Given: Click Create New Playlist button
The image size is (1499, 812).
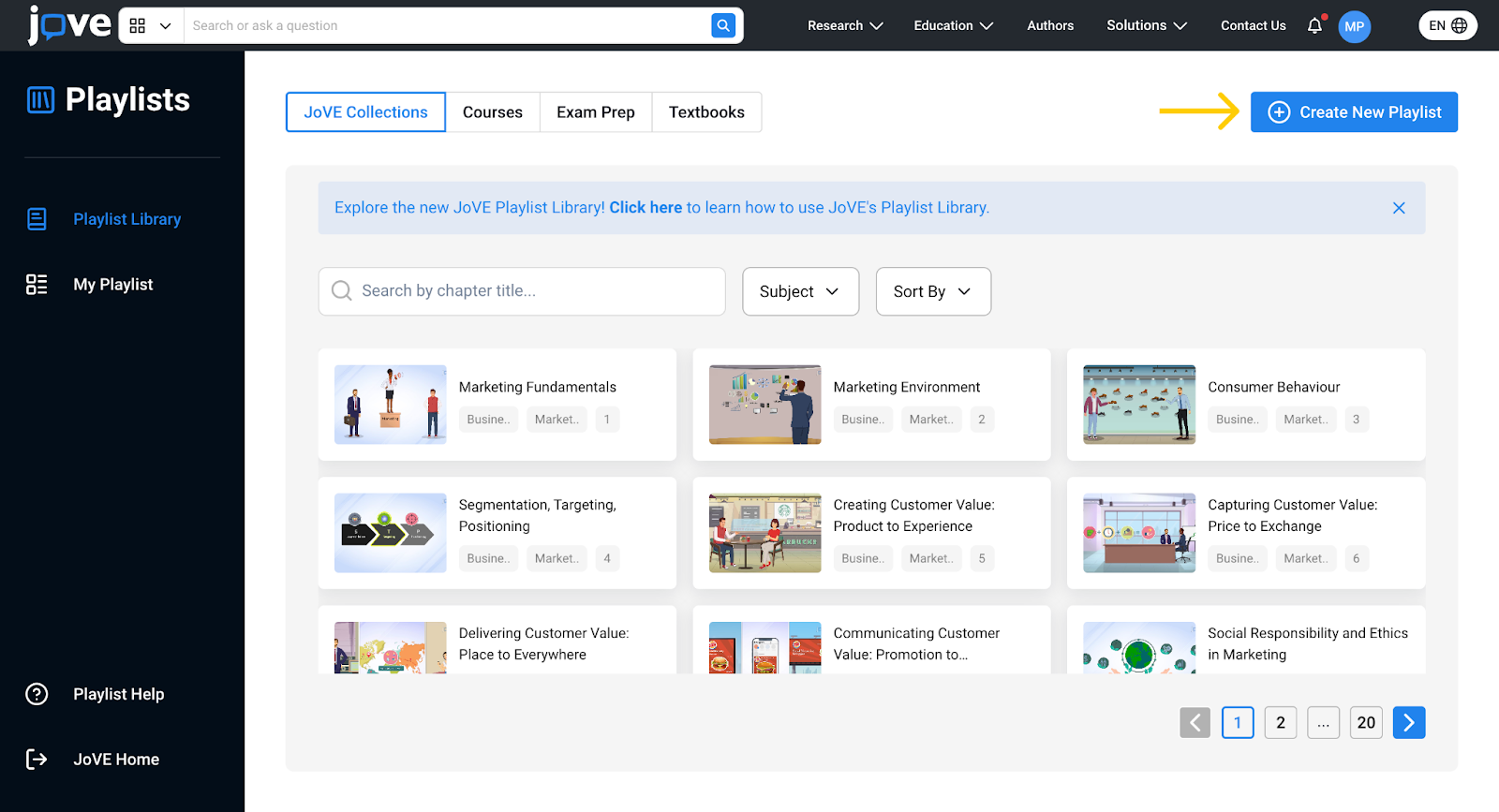Looking at the screenshot, I should pos(1354,112).
